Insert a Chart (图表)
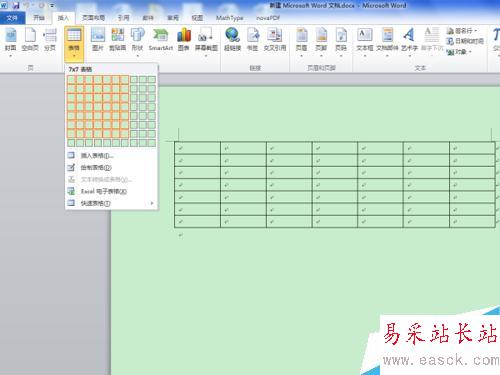Screen dimensions: 500x375 tap(184, 40)
